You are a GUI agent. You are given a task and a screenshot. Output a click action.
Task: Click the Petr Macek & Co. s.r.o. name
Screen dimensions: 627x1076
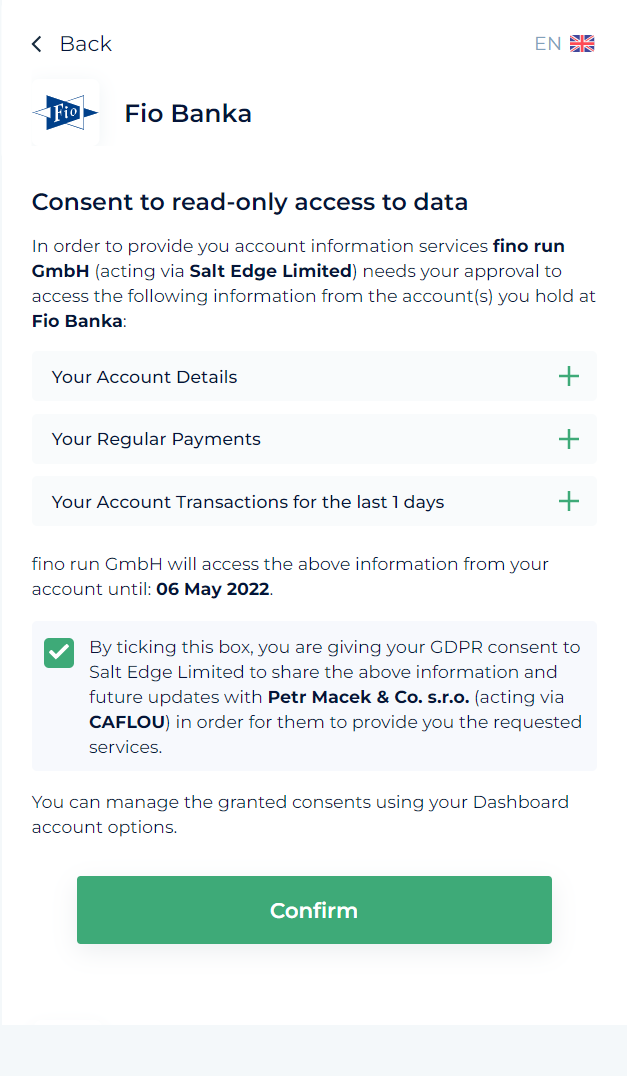tap(368, 697)
